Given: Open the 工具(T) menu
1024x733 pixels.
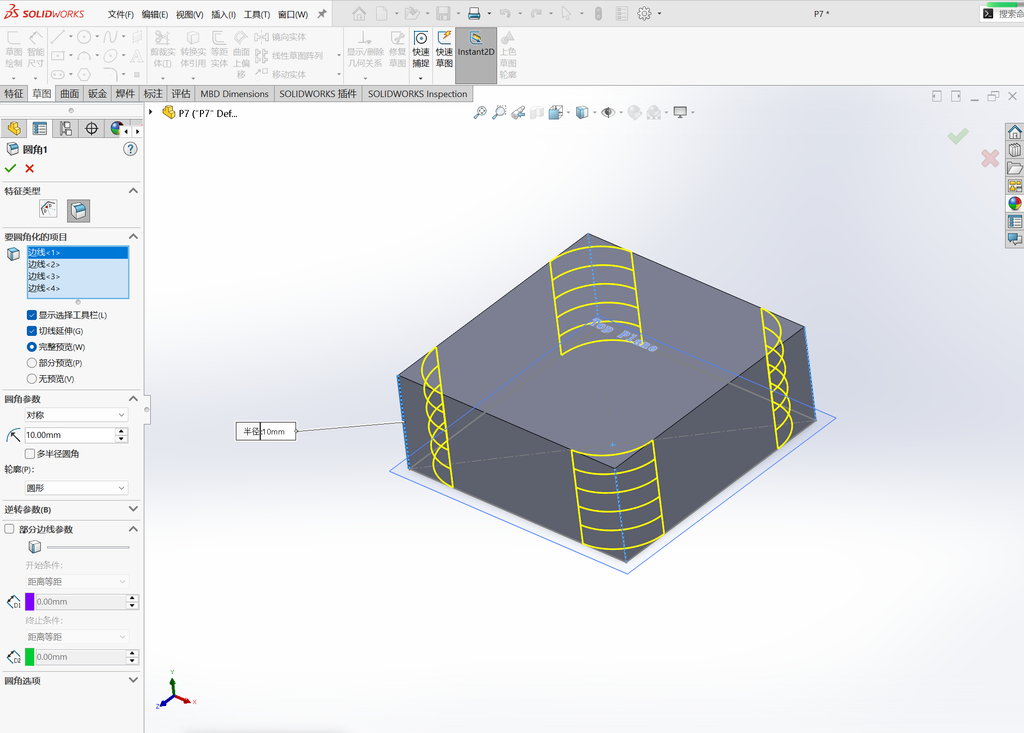Looking at the screenshot, I should click(x=257, y=14).
